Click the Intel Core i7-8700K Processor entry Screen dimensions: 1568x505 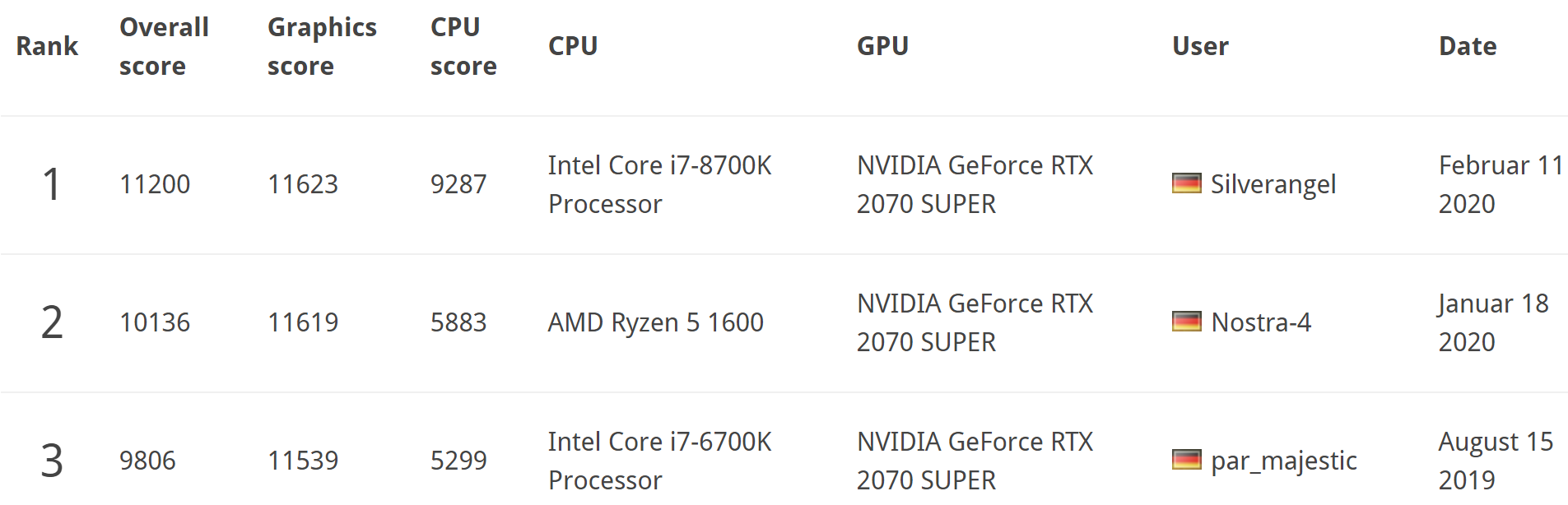click(659, 184)
